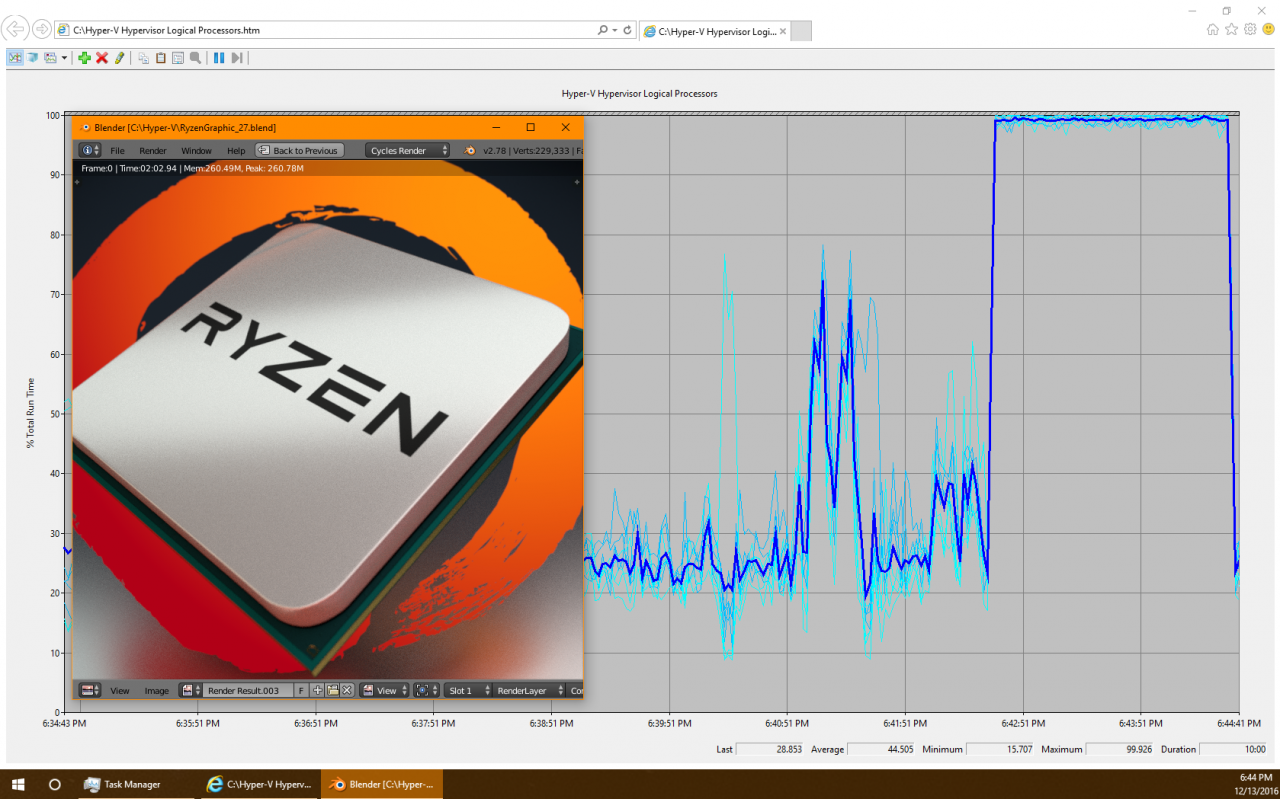The width and height of the screenshot is (1280, 799).
Task: Open the browser Tools gear icon
Action: [1250, 30]
